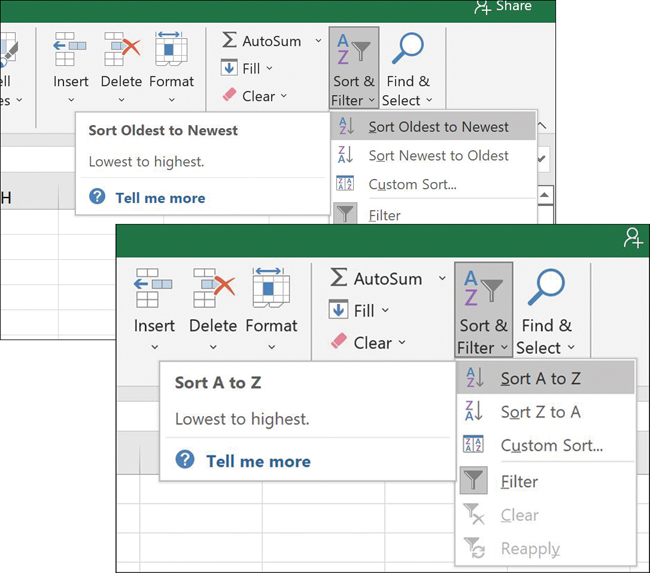This screenshot has width=650, height=573.
Task: Choose Sort Z to A
Action: pyautogui.click(x=545, y=411)
